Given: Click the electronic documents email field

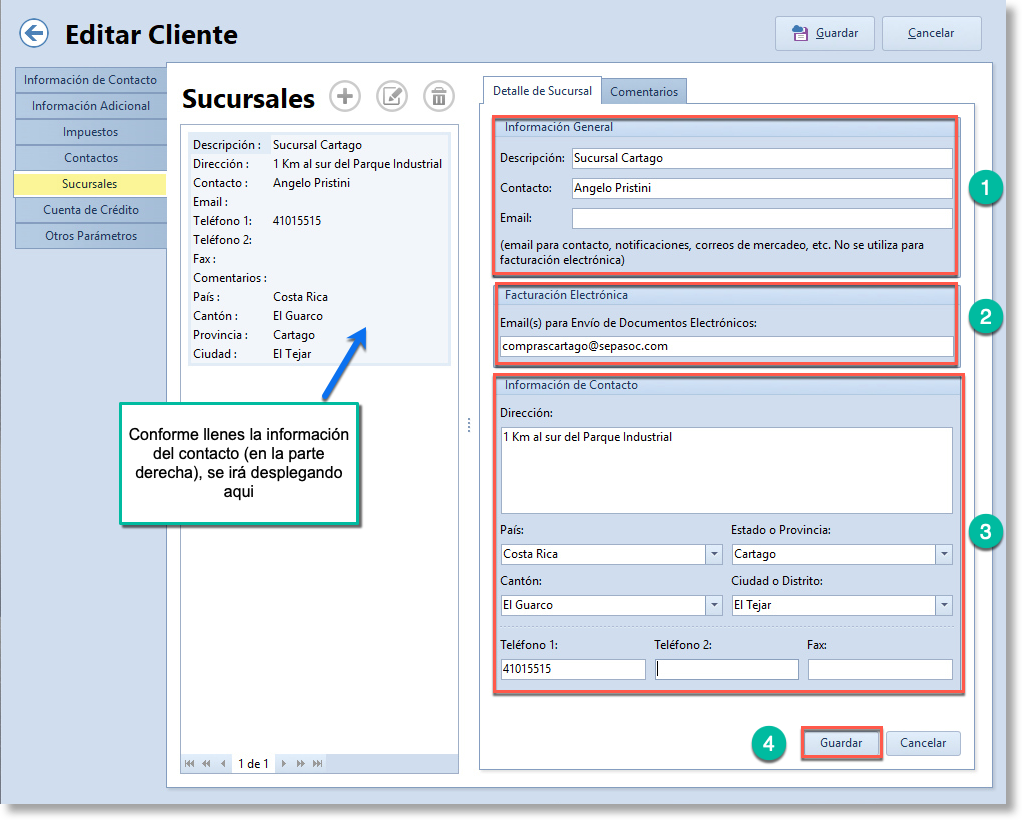Looking at the screenshot, I should pyautogui.click(x=727, y=346).
